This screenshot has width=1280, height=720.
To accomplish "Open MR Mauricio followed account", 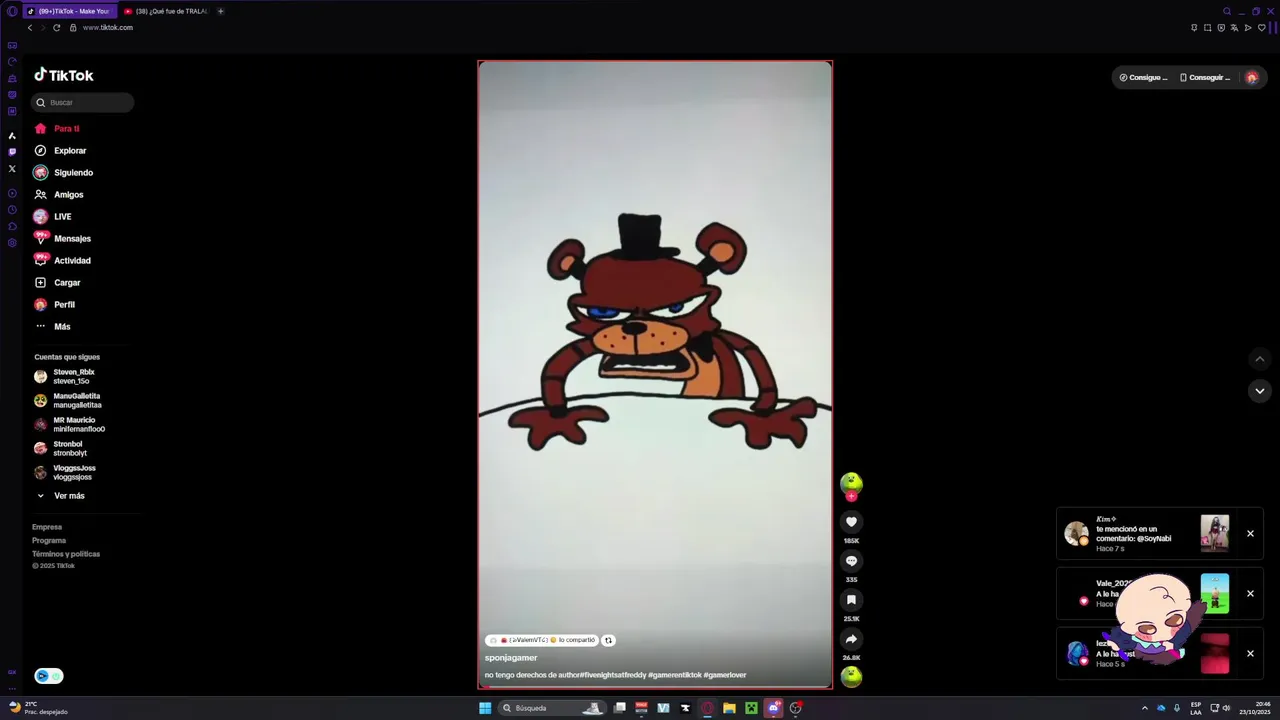I will (x=69, y=424).
